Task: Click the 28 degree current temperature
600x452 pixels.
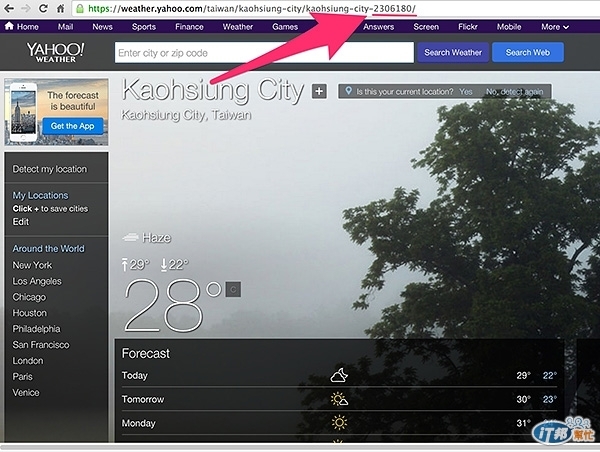Action: [164, 305]
